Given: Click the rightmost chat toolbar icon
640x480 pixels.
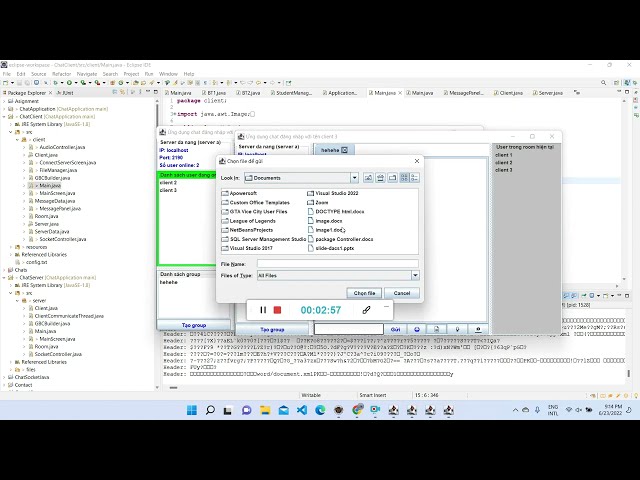Looking at the screenshot, I should click(478, 329).
